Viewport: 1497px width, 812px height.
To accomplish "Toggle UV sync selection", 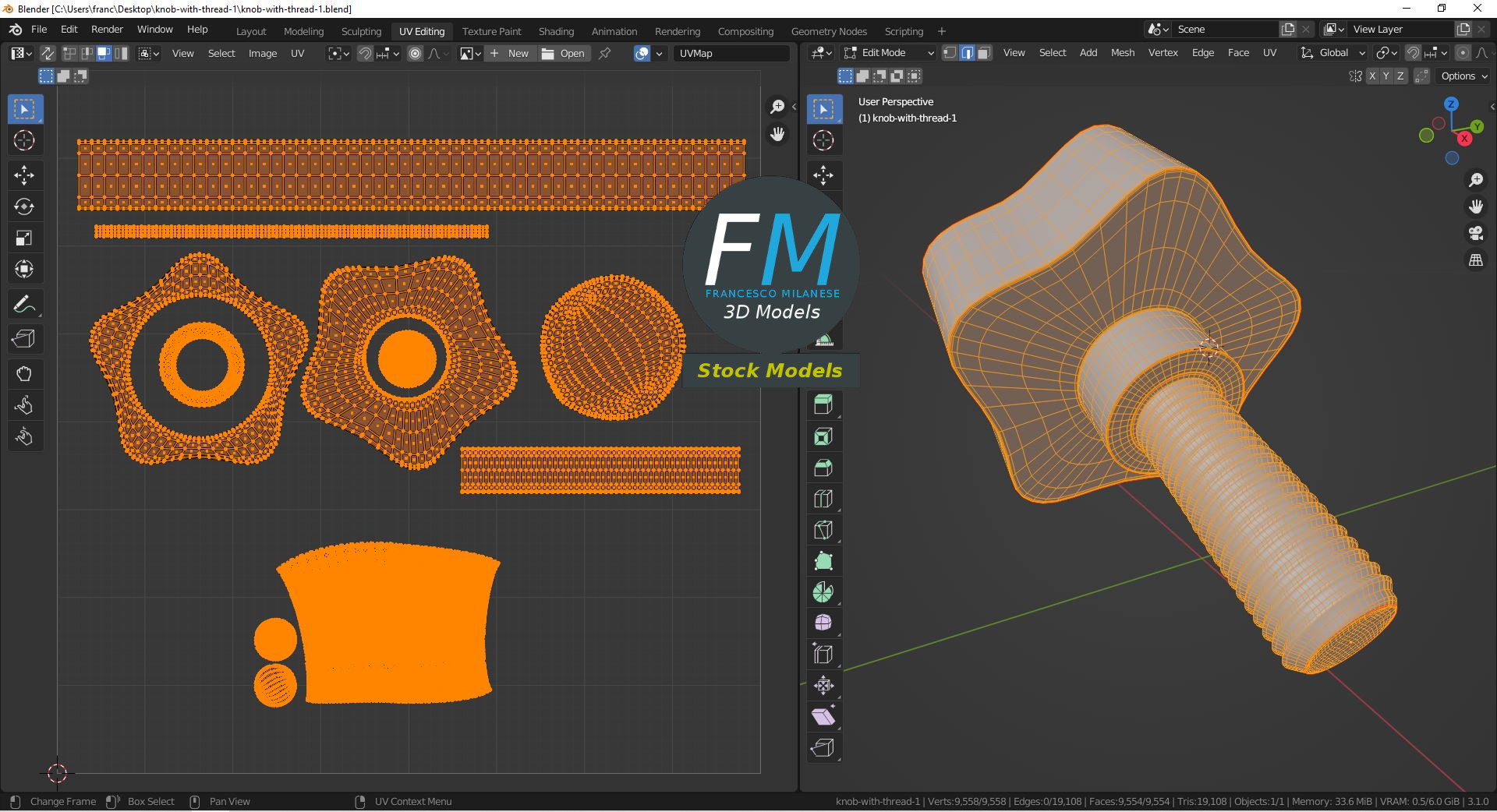I will (x=48, y=53).
